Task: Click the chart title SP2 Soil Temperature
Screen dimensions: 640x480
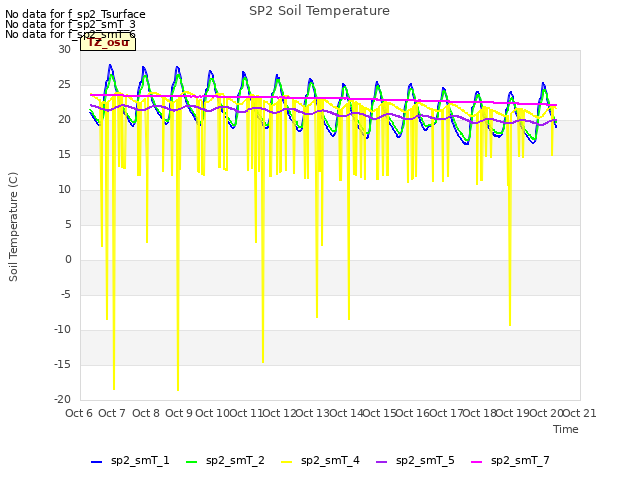Action: [x=319, y=11]
